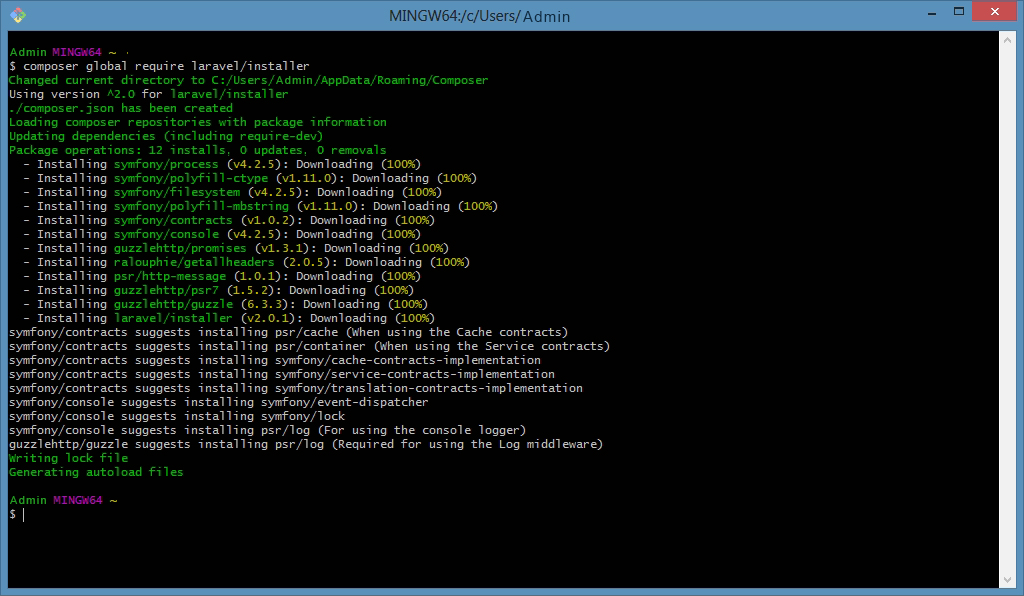1024x596 pixels.
Task: Click the 'Installing symfony/console (v4.2.5)' line
Action: [222, 234]
